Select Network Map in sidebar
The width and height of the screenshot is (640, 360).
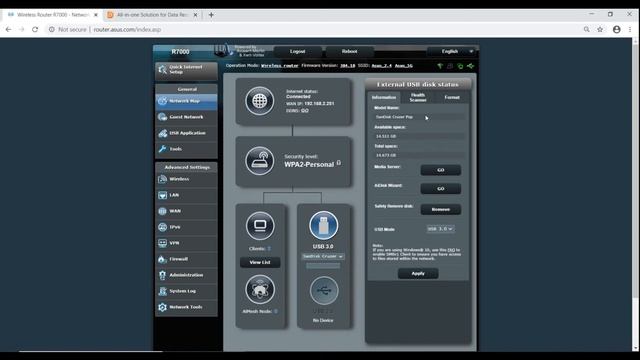(x=186, y=101)
